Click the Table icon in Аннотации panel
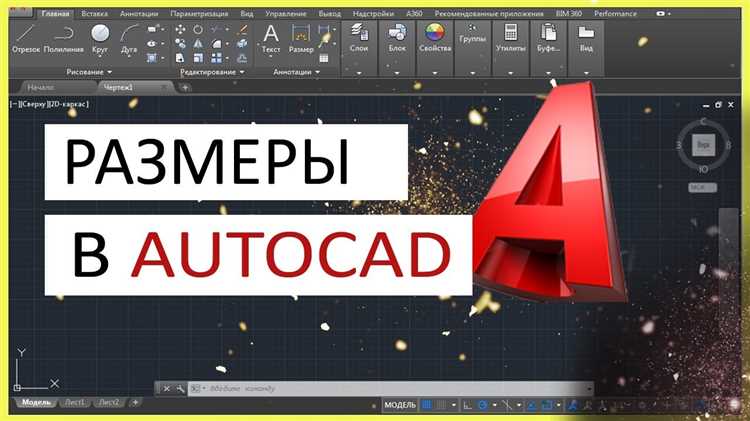Viewport: 750px width, 421px height. 324,58
